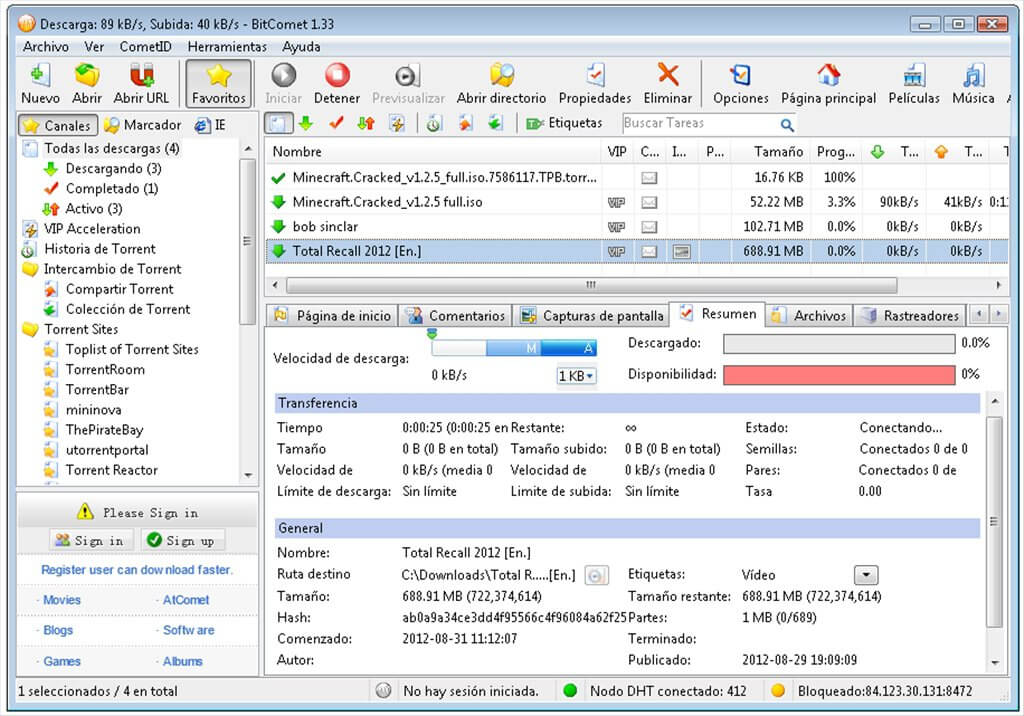Open a torrent with the Abrir icon

tap(87, 76)
